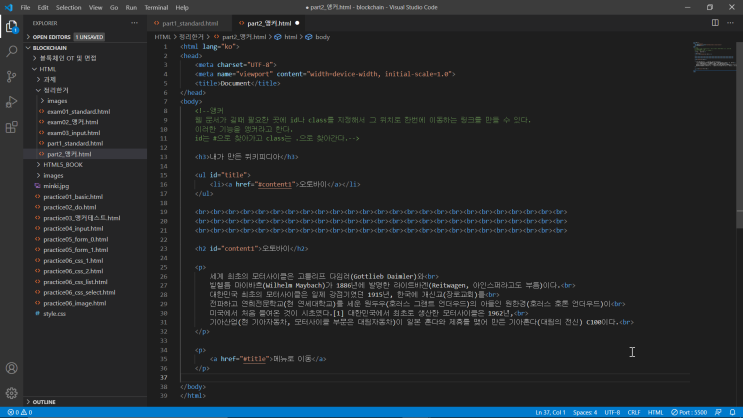Open exam03_input.html file
Viewport: 743px width, 418px height.
[x=73, y=133]
